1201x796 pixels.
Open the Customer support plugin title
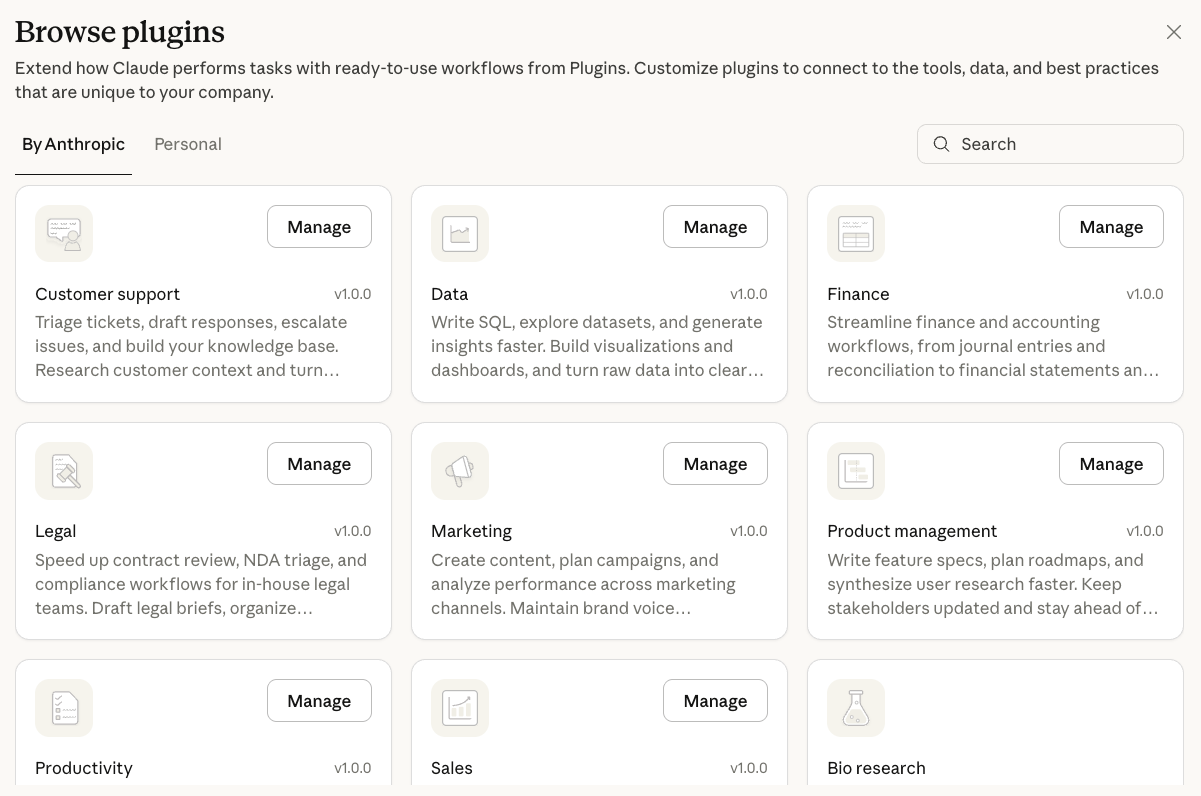107,294
